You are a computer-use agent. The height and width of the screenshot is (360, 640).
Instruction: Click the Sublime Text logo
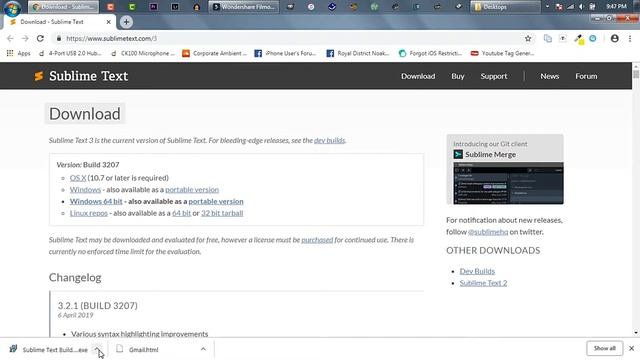81,76
